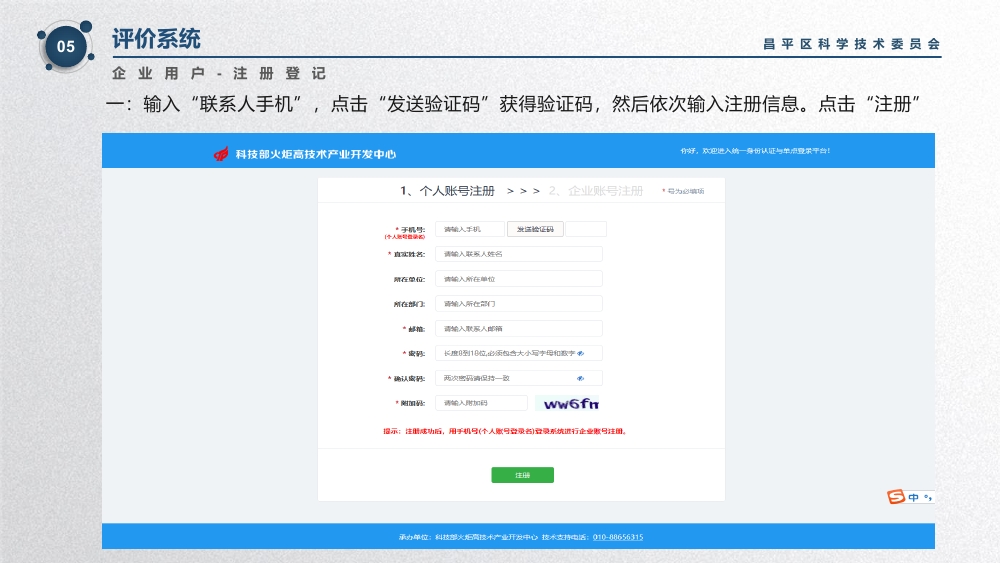Focus the 手机号 phone input field
Image resolution: width=1000 pixels, height=563 pixels.
(470, 229)
